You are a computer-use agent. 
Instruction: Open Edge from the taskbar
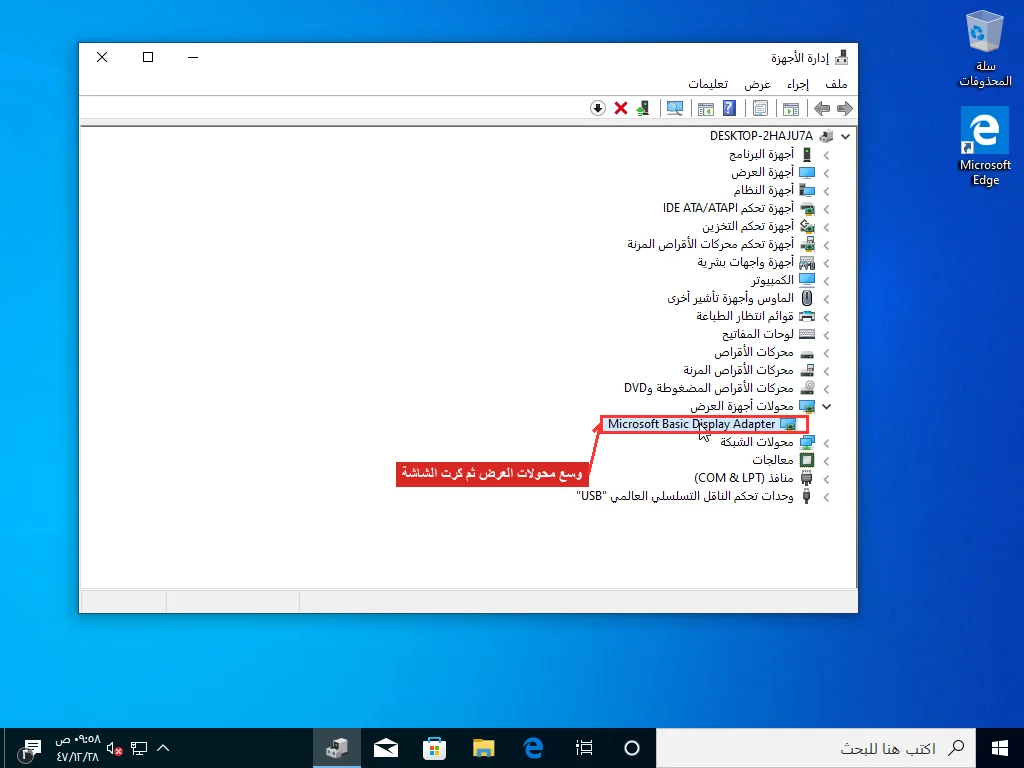coord(534,748)
